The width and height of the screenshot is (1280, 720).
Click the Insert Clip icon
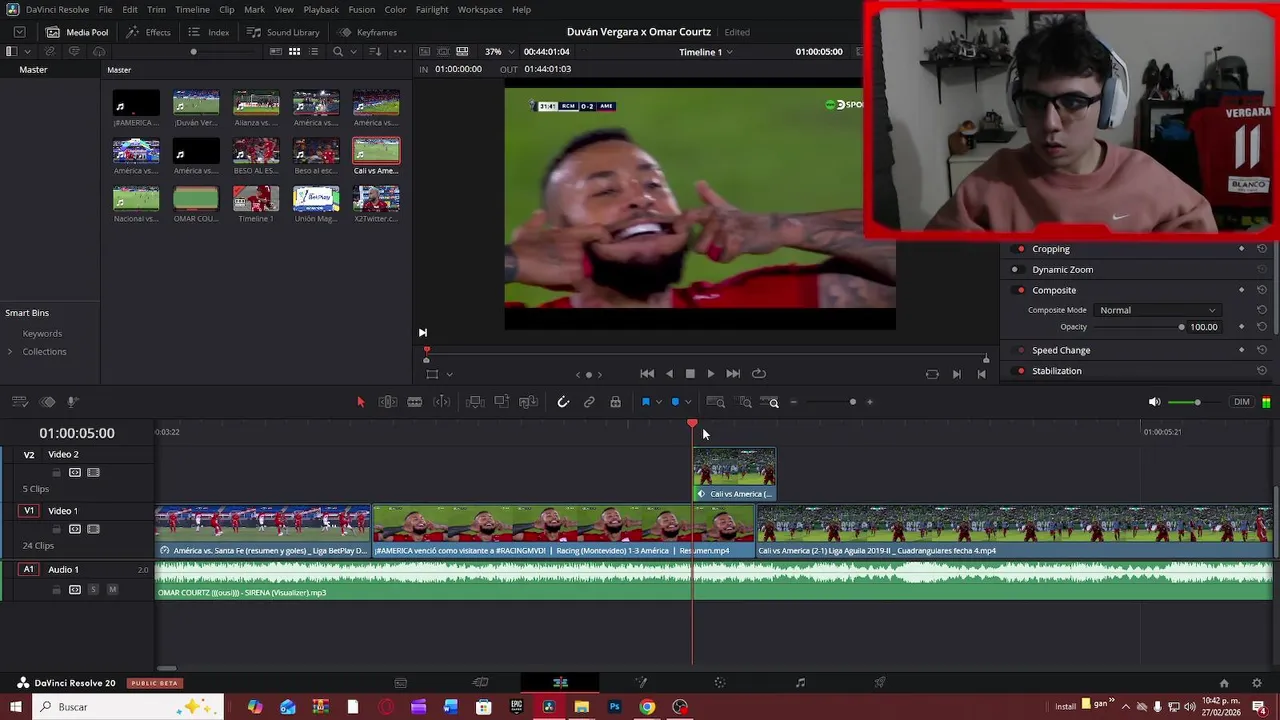coord(475,402)
